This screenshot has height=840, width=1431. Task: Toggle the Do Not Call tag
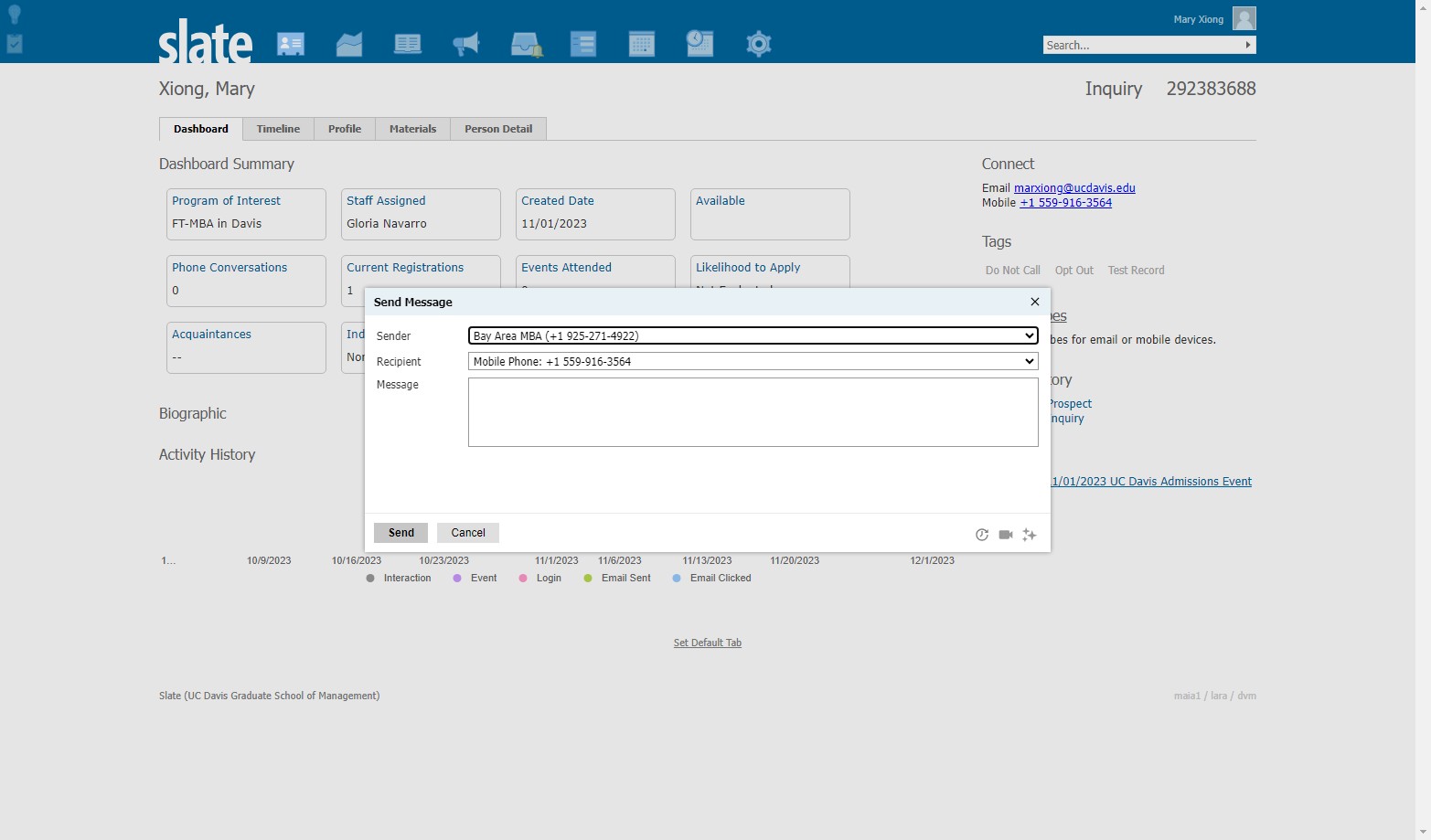click(x=1013, y=271)
